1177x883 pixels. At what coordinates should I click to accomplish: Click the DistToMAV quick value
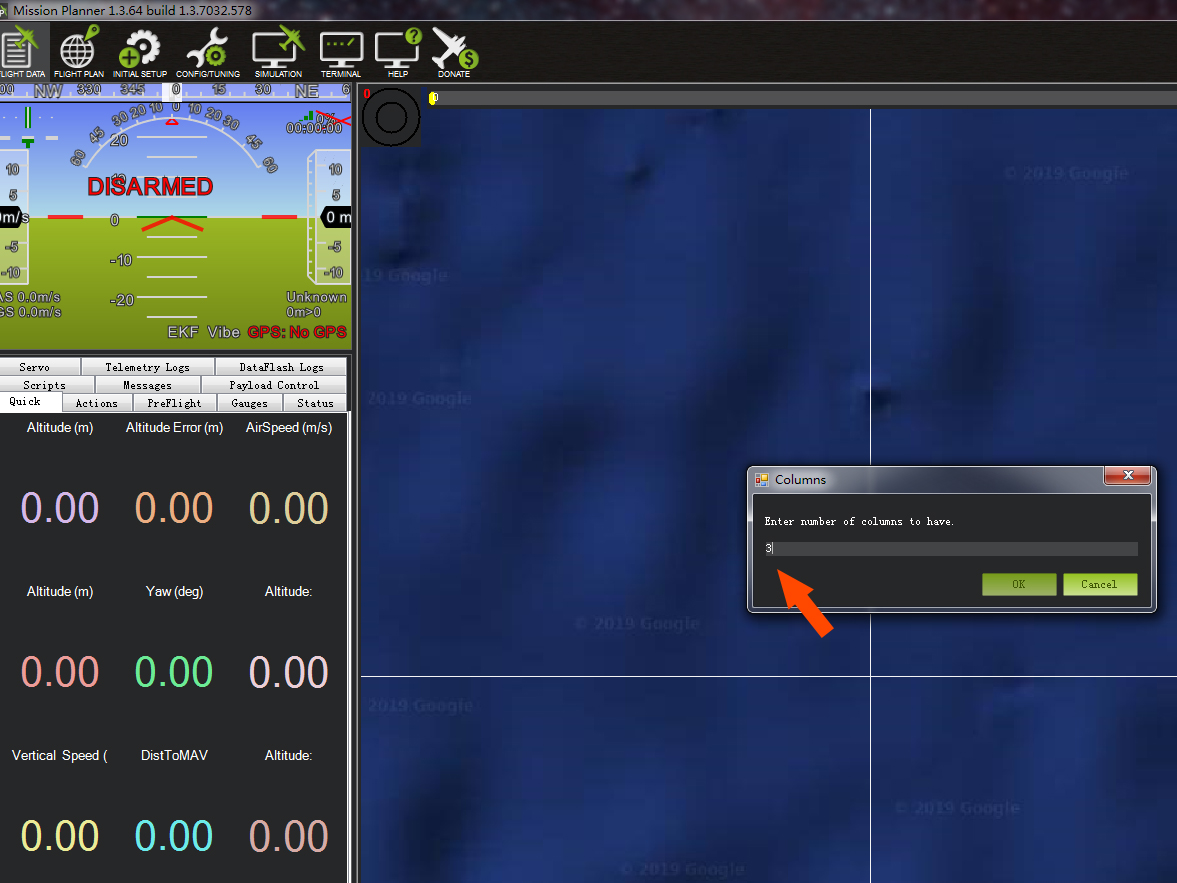[x=174, y=836]
